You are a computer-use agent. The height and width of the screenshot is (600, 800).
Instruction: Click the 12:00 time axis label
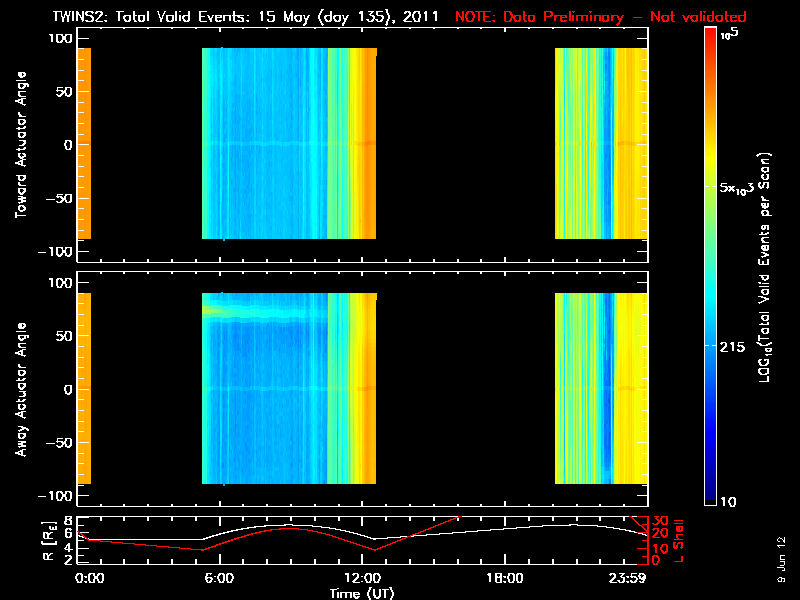click(x=363, y=578)
